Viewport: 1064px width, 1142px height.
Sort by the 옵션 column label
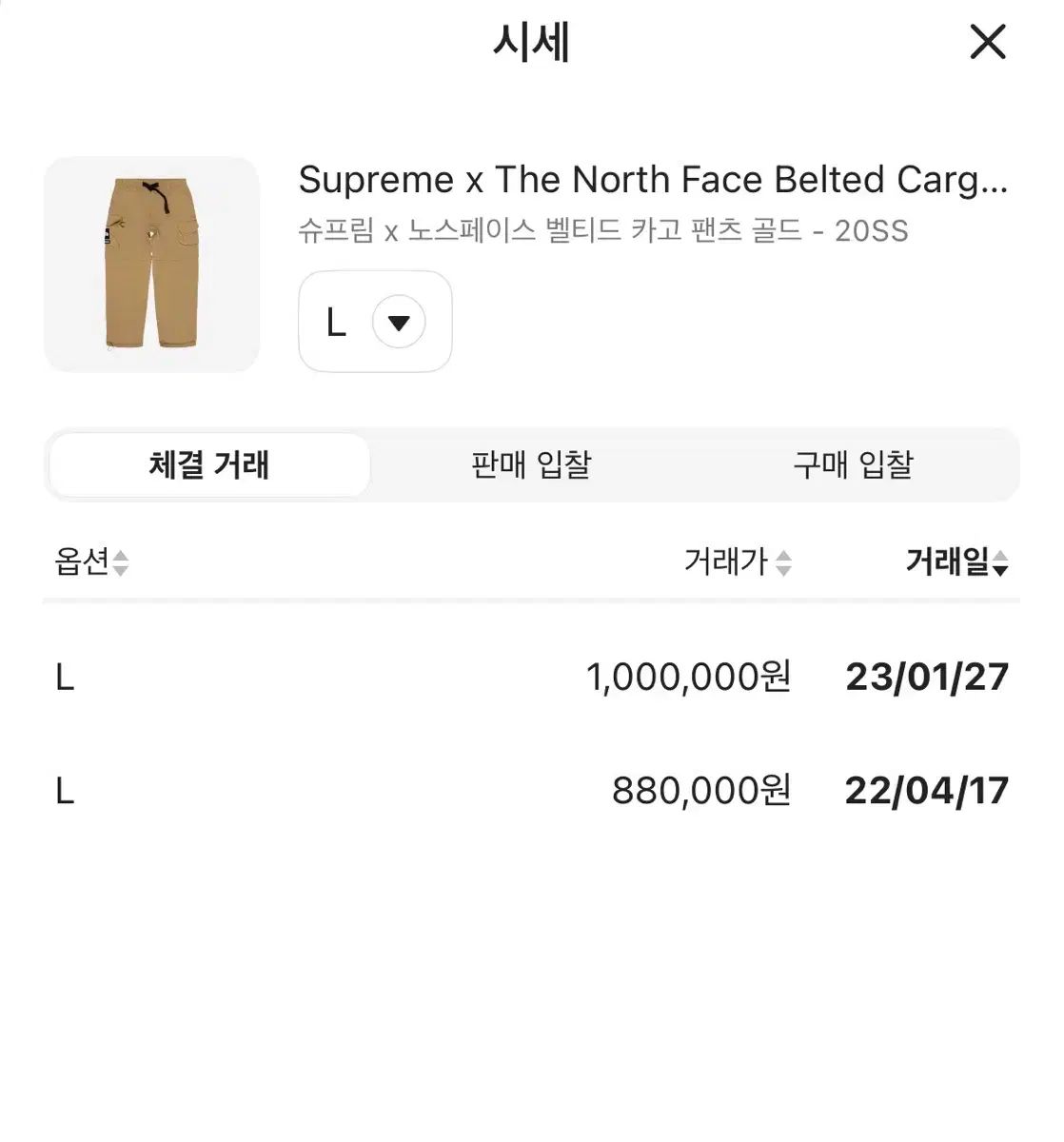tap(82, 562)
